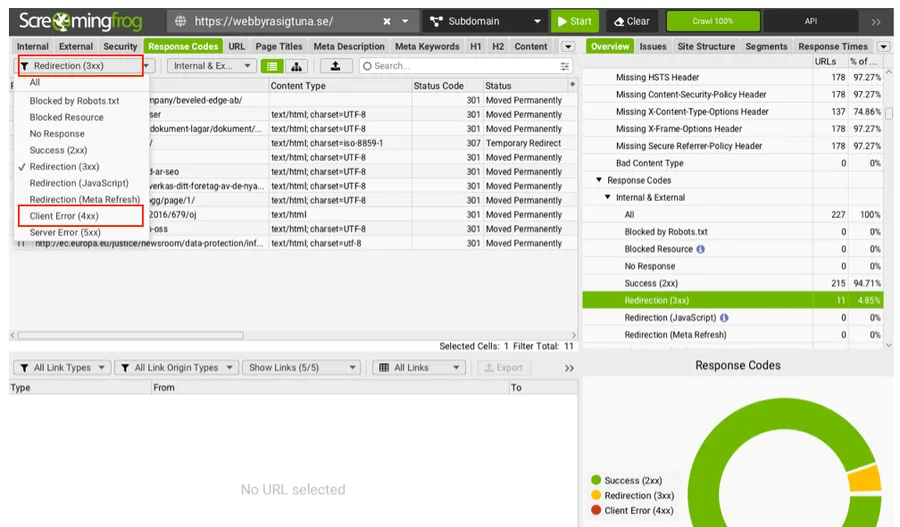Collapse the Internal & External tree node
The width and height of the screenshot is (900, 527).
(x=607, y=197)
